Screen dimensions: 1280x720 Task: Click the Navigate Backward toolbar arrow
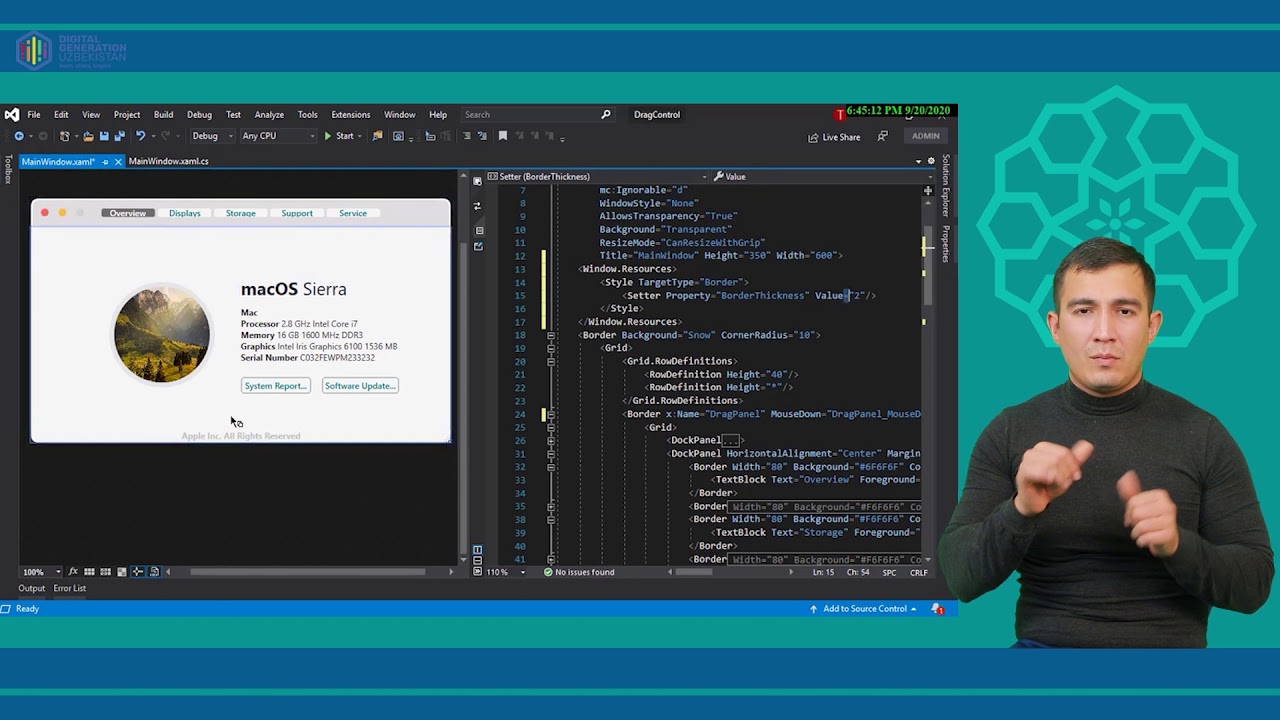(x=18, y=136)
